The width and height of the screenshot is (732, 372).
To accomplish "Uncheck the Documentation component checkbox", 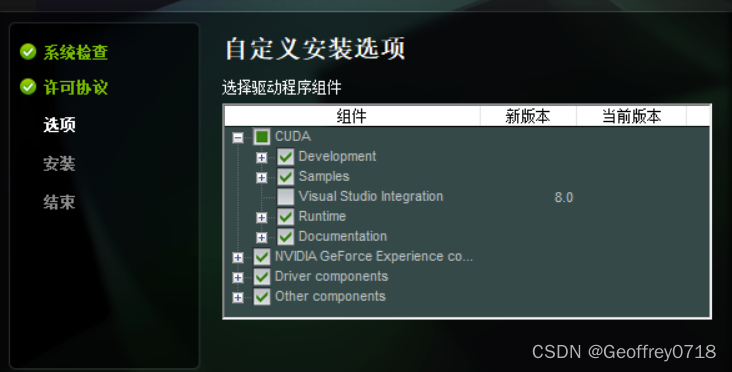I will click(x=285, y=237).
